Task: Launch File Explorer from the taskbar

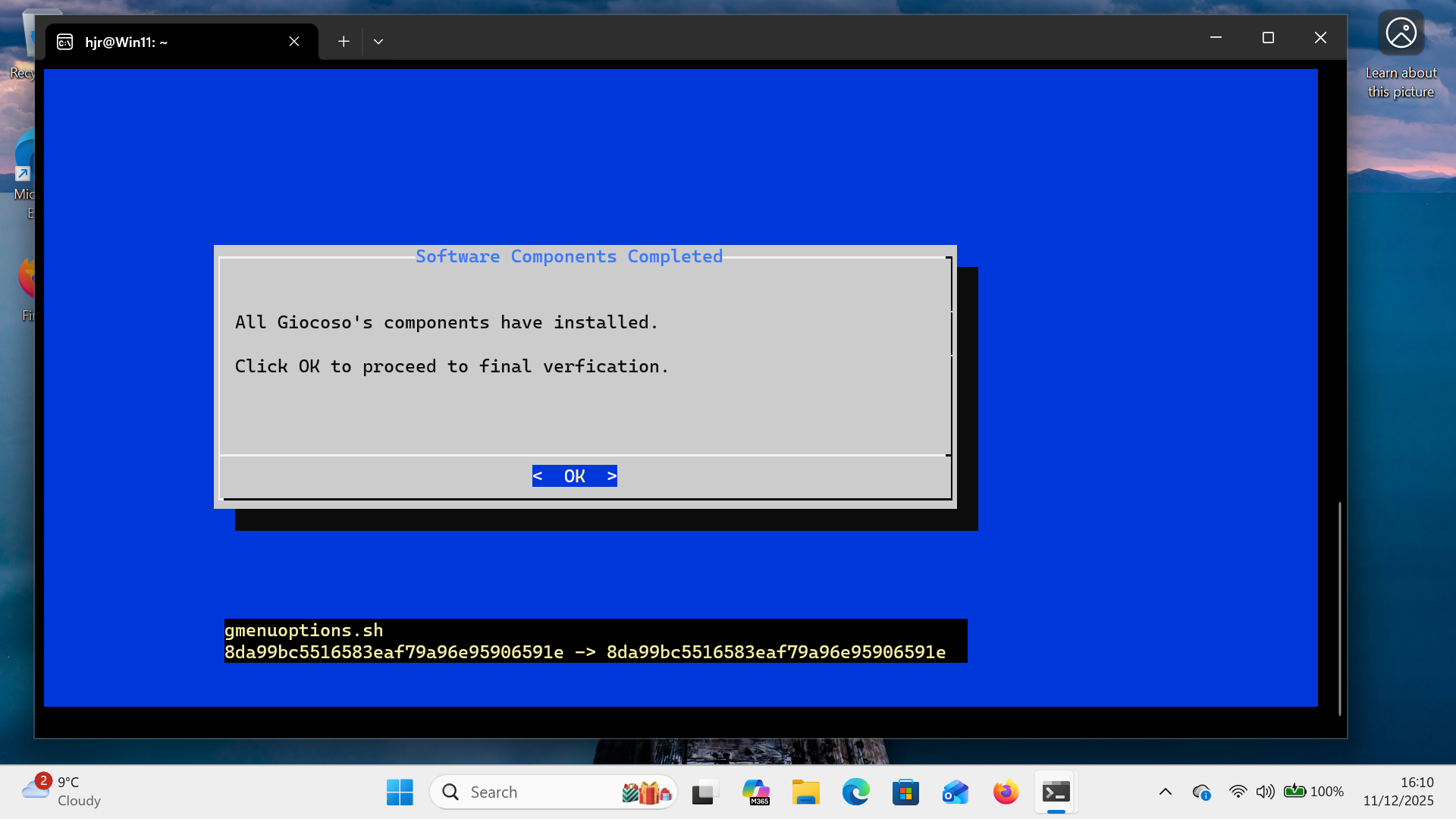Action: [x=806, y=792]
